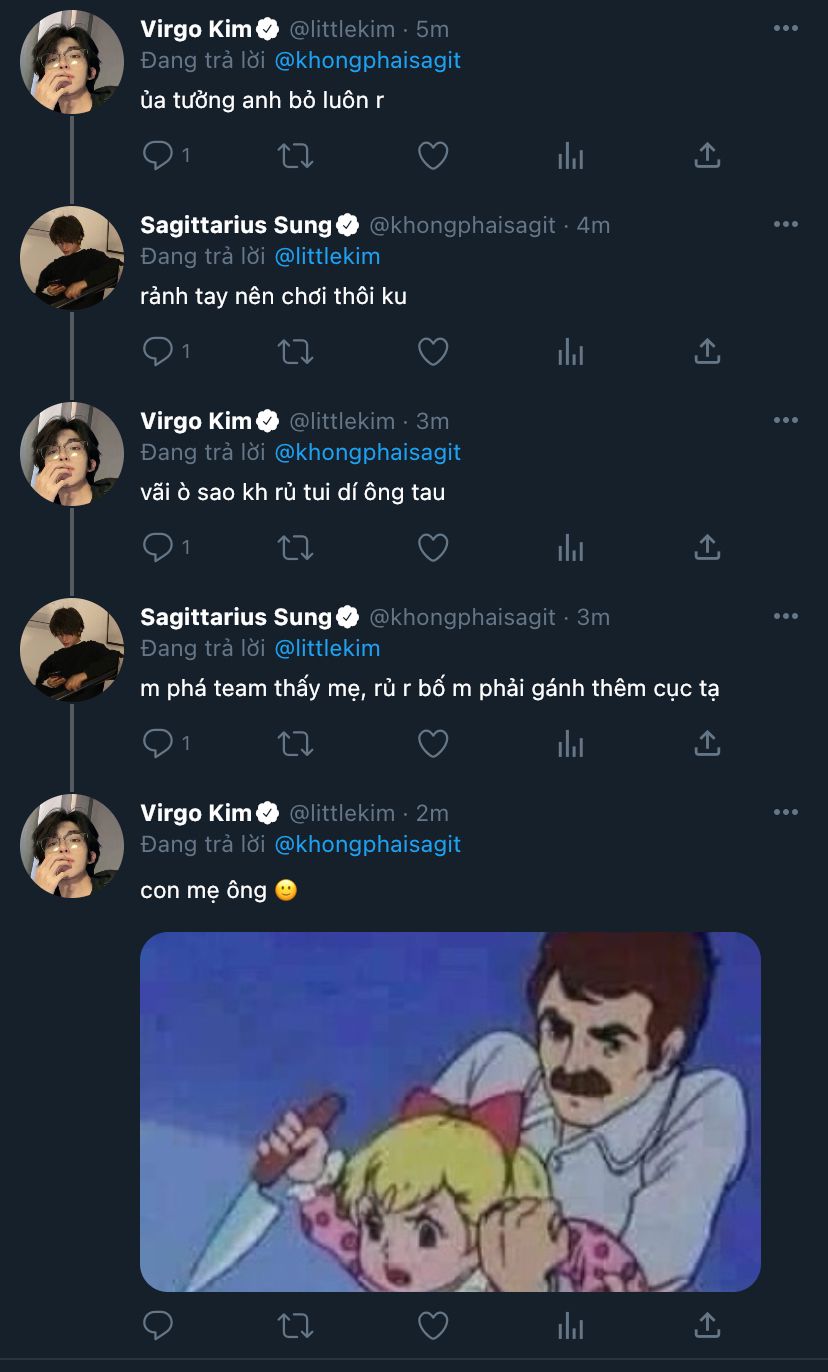
Task: Share the "ủa tưởng anh bỏ luôn r" tweet
Action: point(707,155)
